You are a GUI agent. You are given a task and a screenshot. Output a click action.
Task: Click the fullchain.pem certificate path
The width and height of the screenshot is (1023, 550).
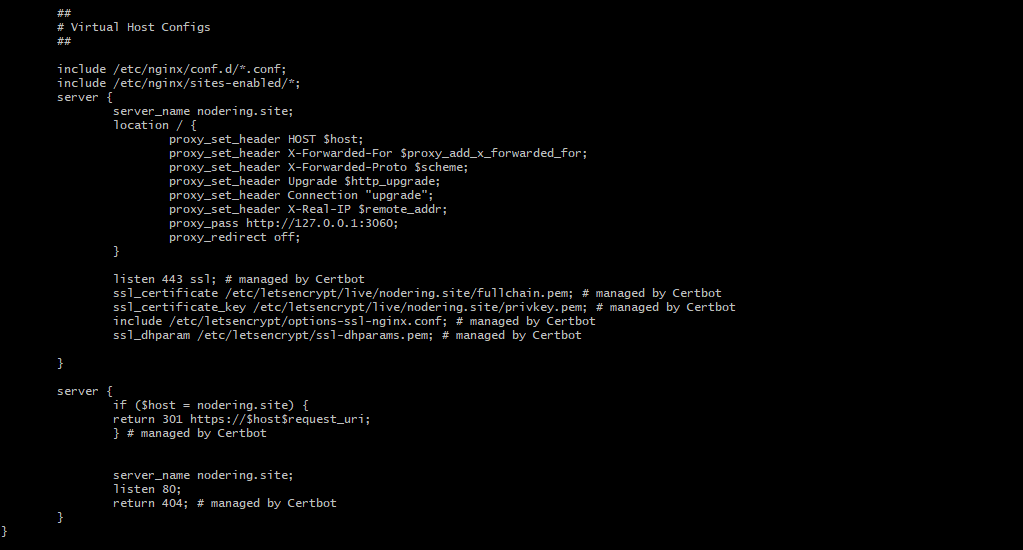pyautogui.click(x=399, y=294)
